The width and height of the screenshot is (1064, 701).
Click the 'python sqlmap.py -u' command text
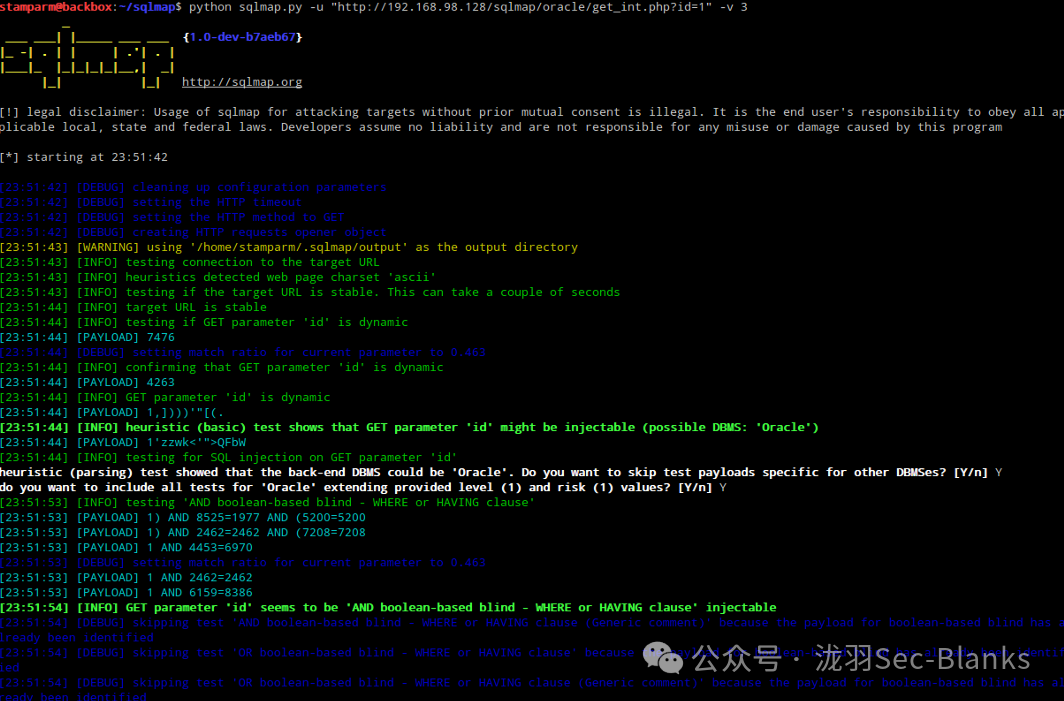tap(255, 7)
